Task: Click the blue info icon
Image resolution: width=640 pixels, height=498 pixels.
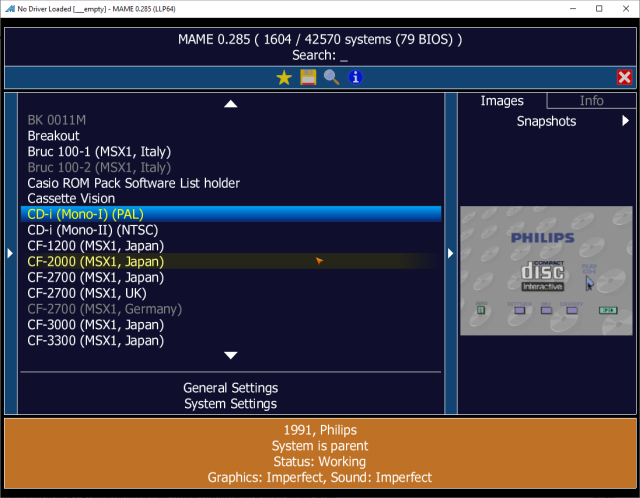Action: 355,77
